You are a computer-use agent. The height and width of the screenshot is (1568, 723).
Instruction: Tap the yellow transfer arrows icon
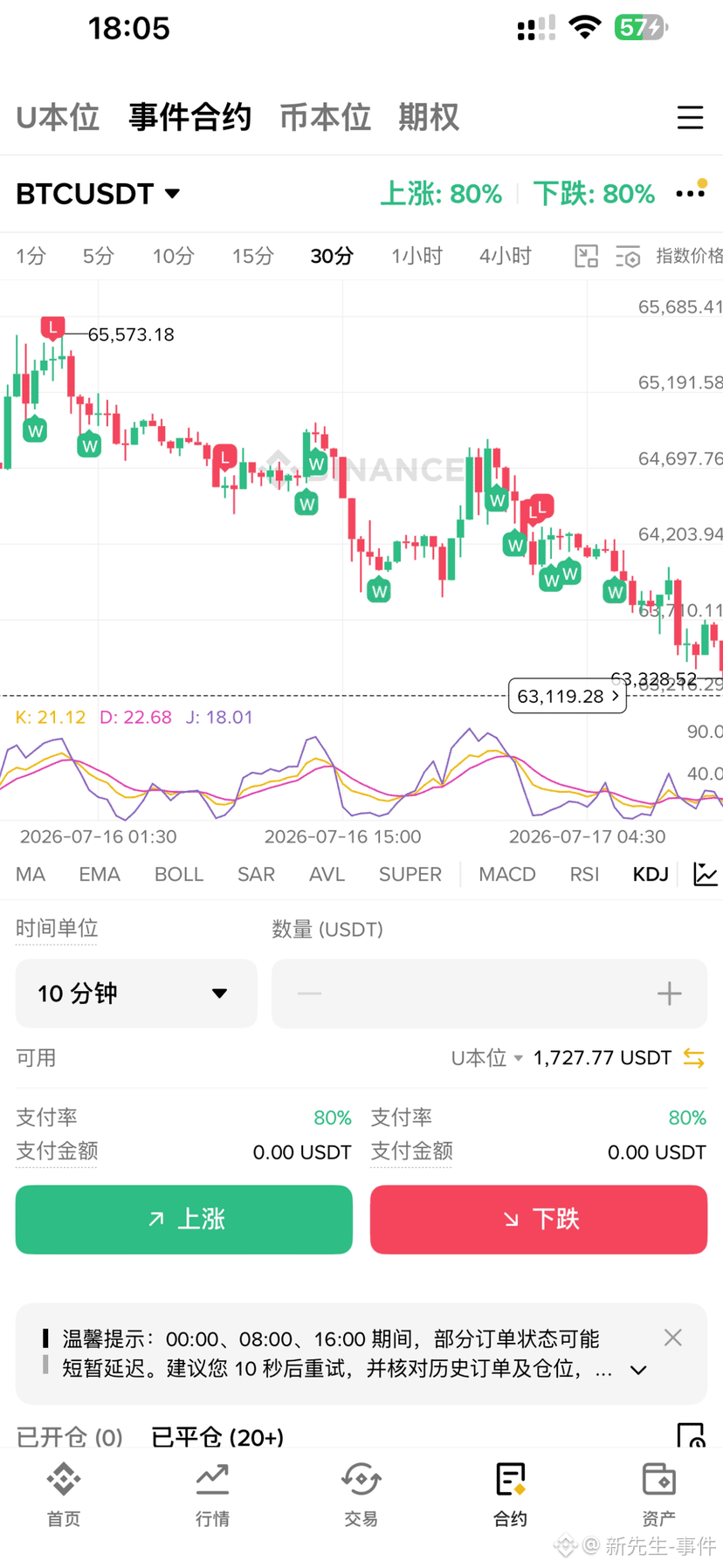(x=694, y=1058)
